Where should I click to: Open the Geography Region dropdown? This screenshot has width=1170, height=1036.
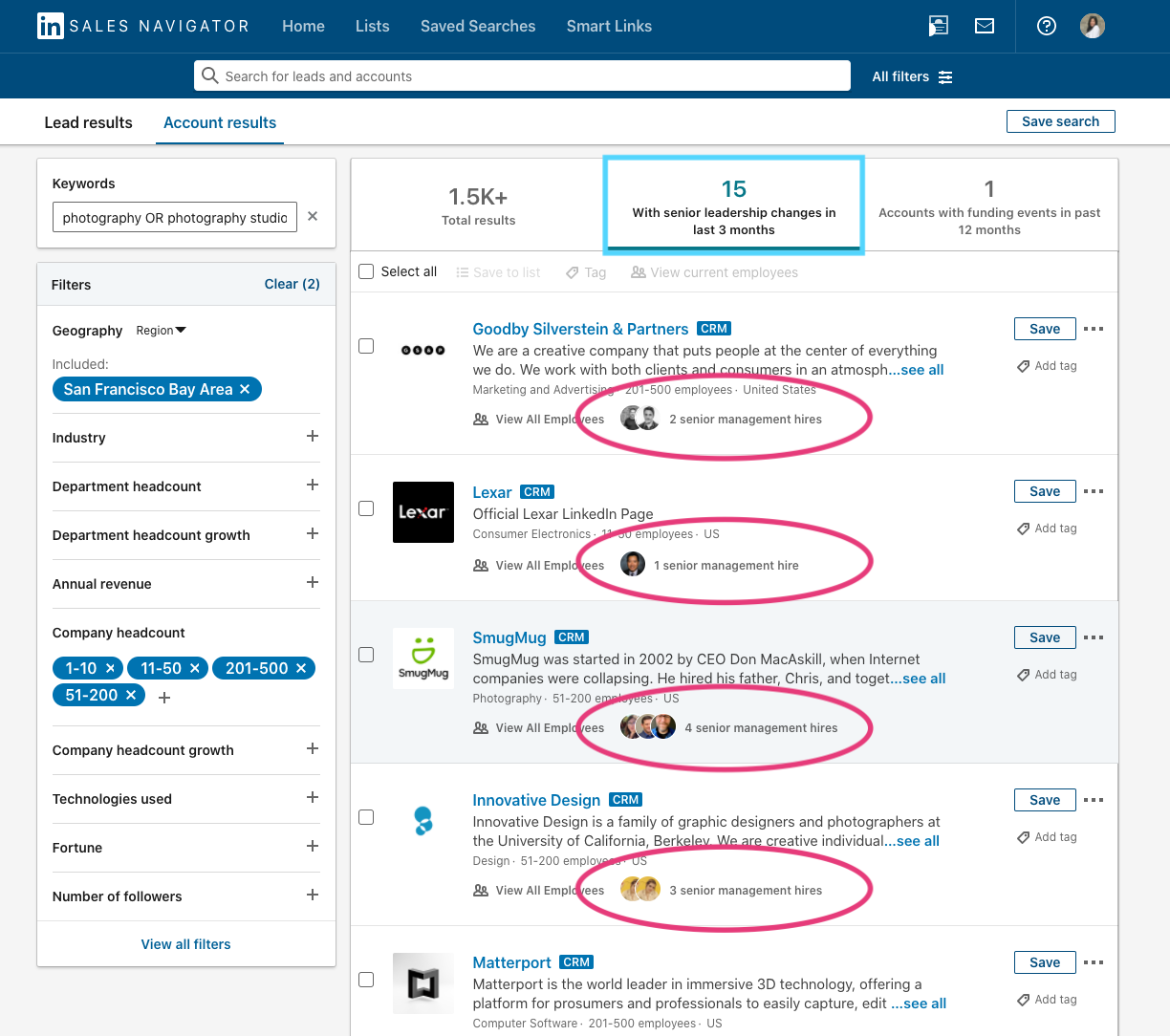pos(162,331)
